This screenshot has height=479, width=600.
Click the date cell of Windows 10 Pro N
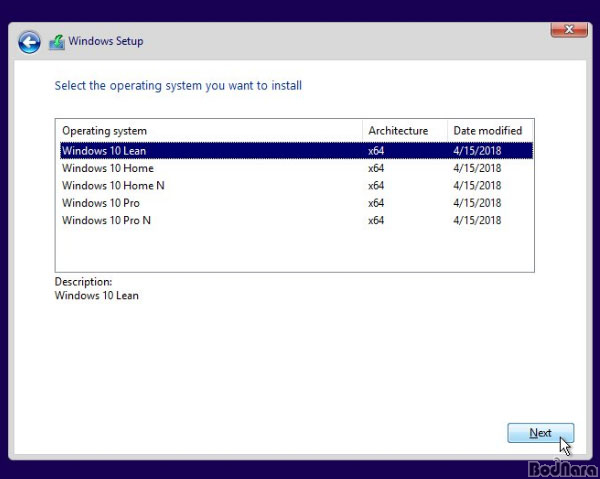pos(477,220)
